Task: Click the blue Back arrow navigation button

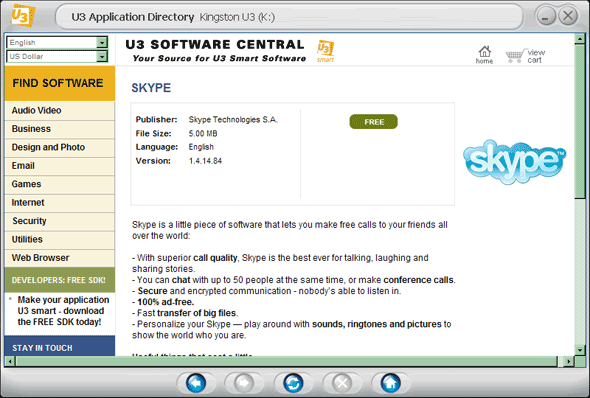Action: pos(196,383)
